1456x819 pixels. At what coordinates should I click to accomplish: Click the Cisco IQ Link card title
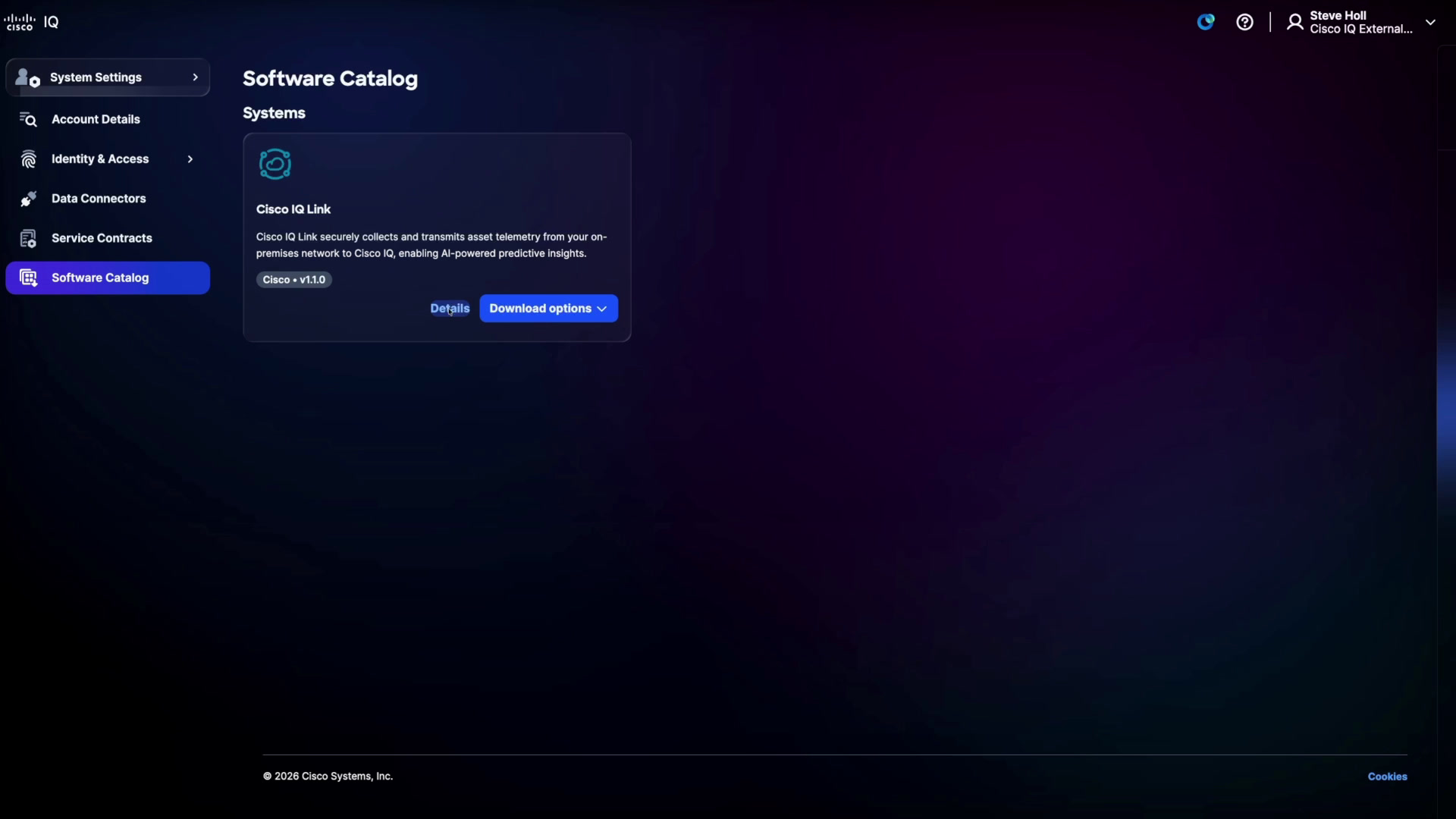(293, 209)
